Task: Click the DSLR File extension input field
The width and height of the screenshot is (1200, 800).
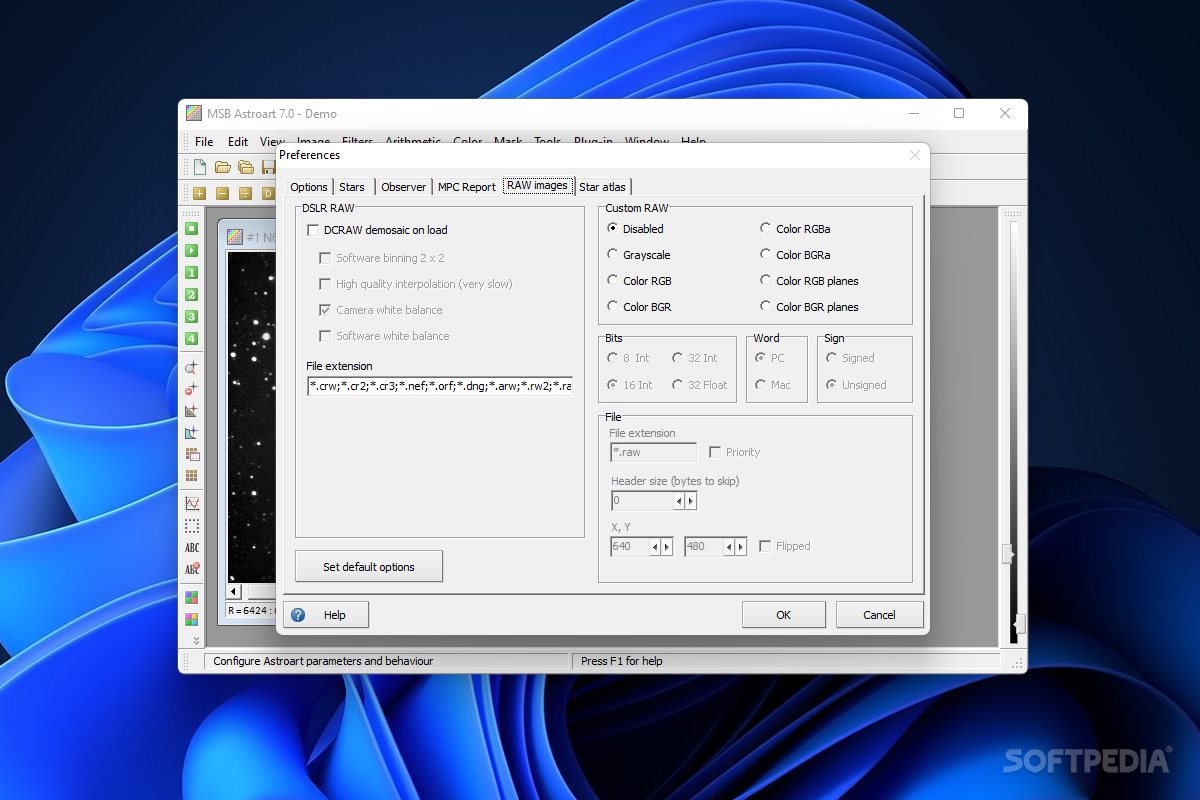Action: click(x=440, y=386)
